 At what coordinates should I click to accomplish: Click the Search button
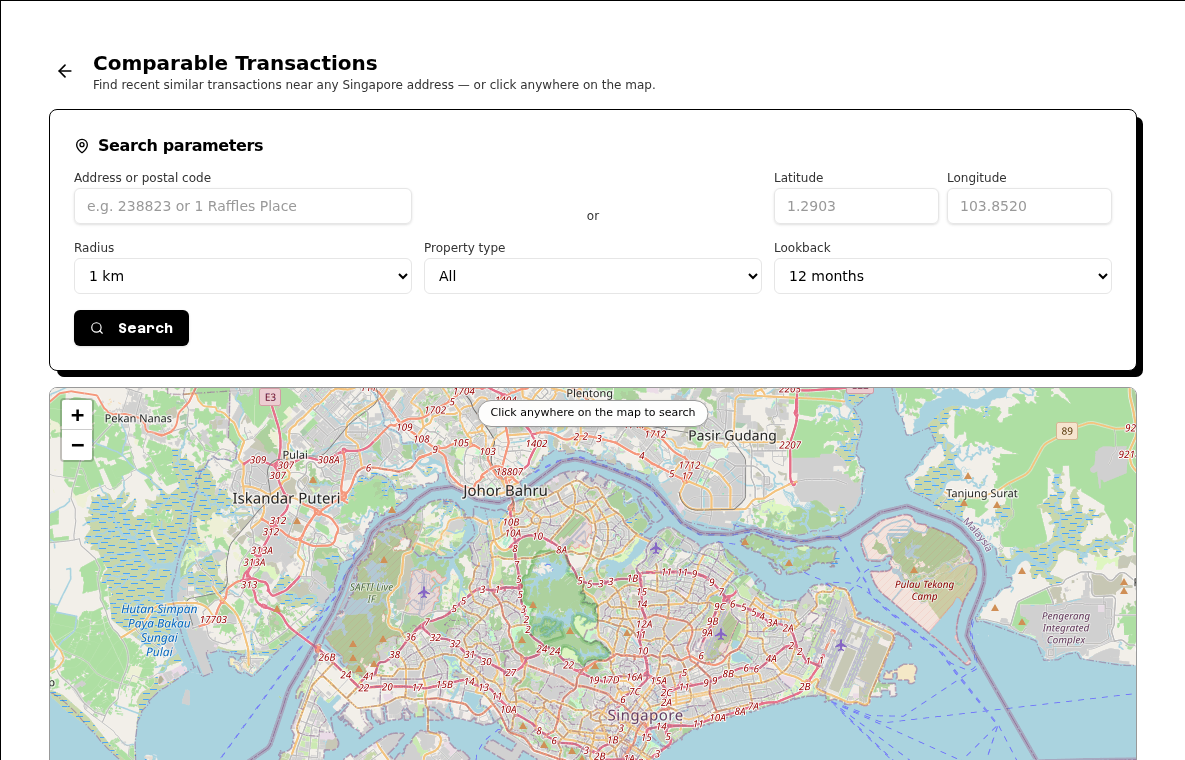(x=131, y=328)
